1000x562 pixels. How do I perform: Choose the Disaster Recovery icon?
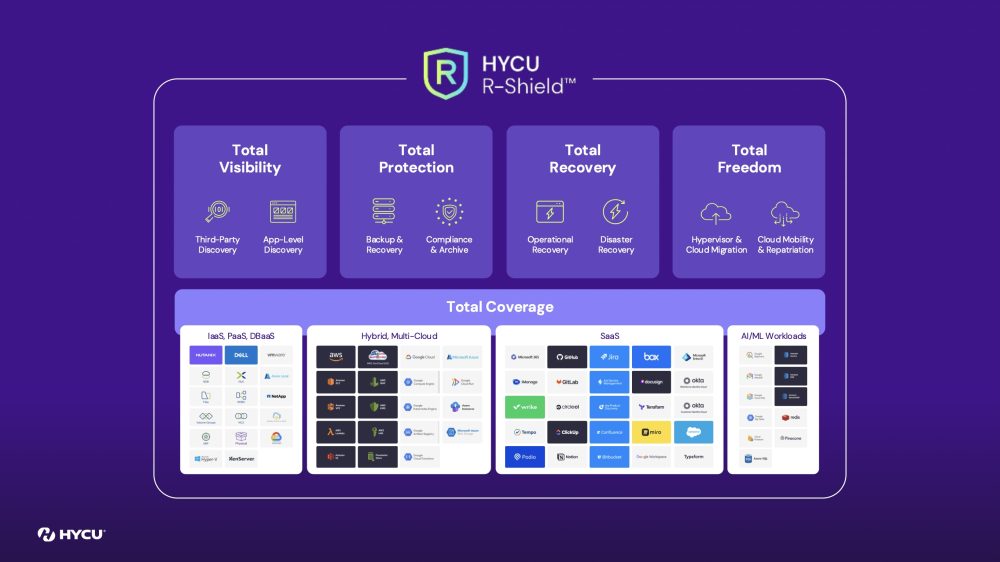(615, 212)
